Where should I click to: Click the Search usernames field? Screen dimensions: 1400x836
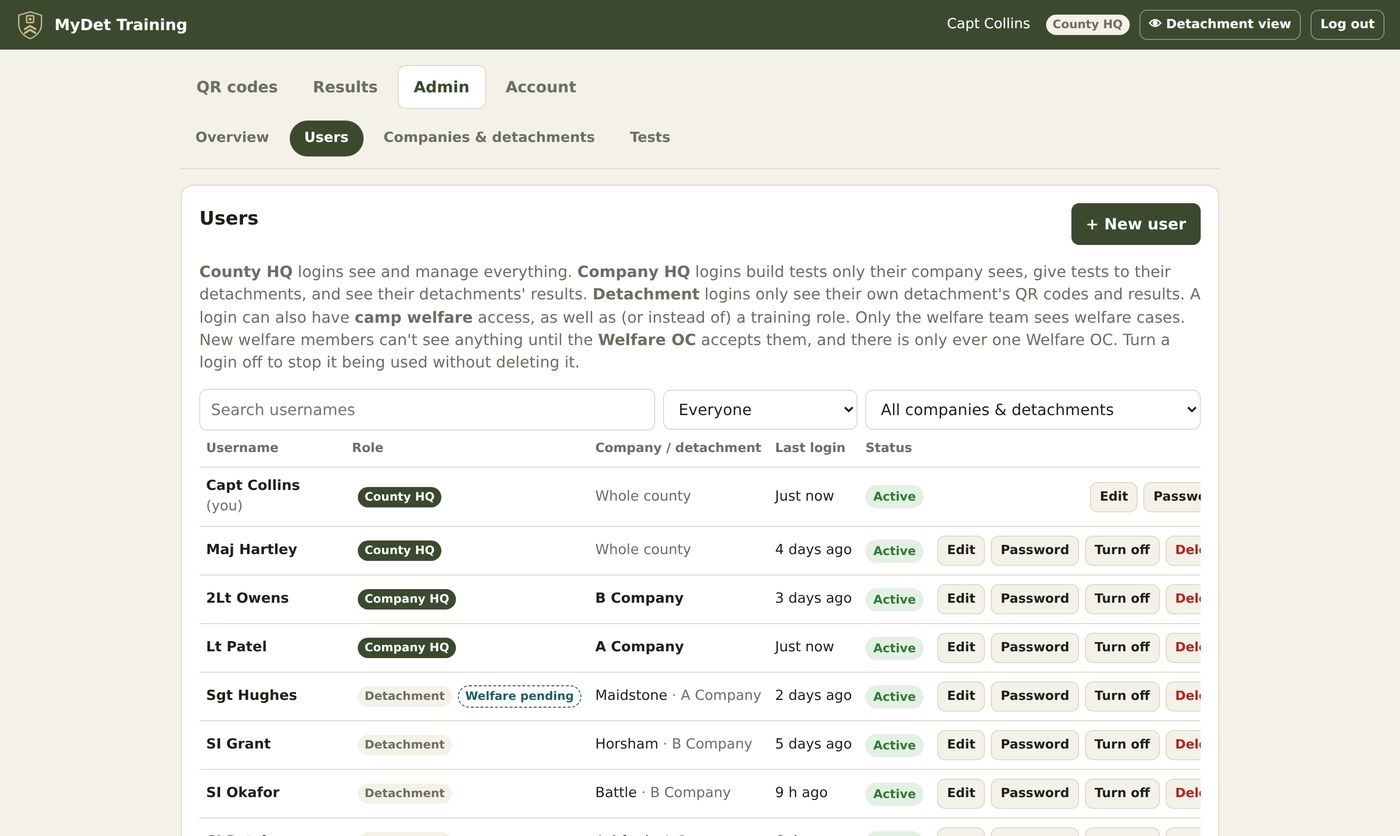point(427,410)
